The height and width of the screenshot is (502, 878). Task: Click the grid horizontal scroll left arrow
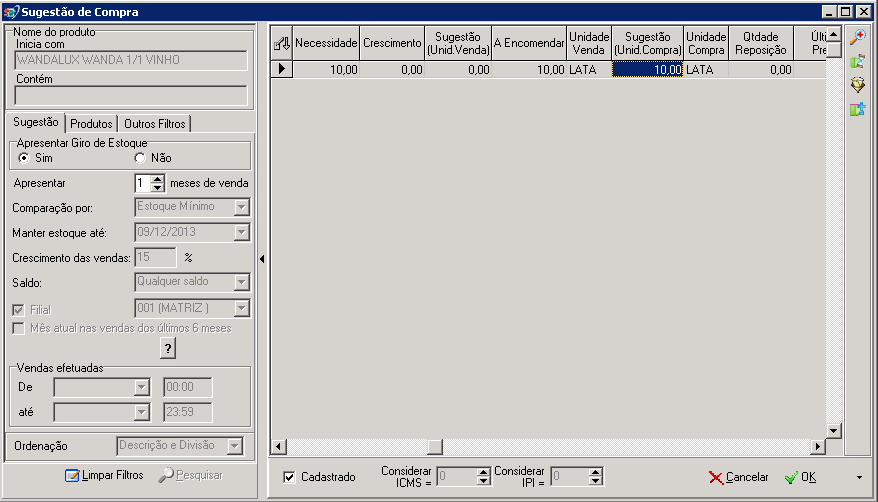point(278,447)
